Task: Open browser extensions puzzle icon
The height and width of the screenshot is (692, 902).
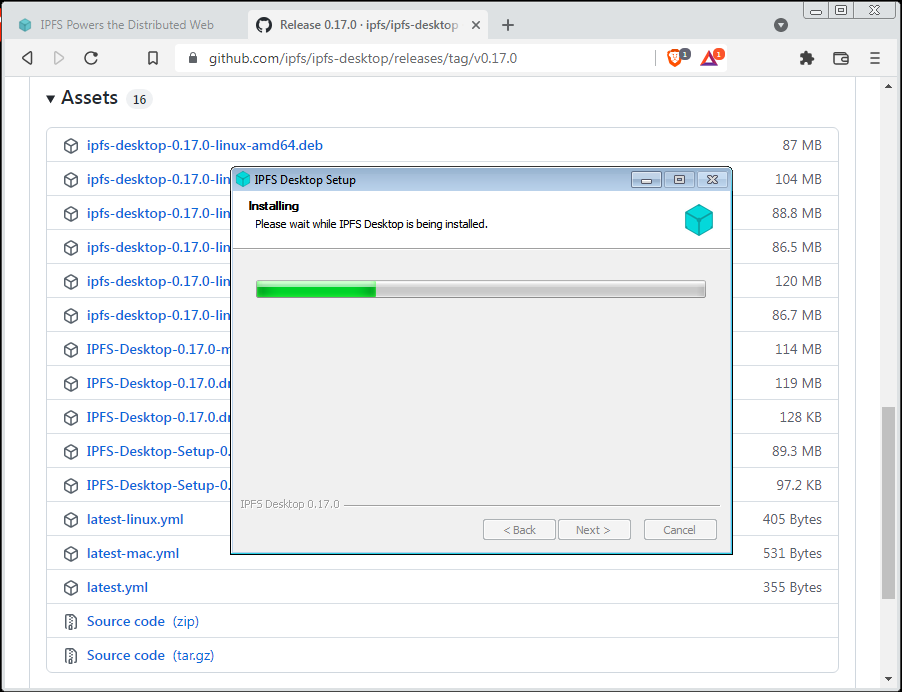Action: click(x=807, y=58)
